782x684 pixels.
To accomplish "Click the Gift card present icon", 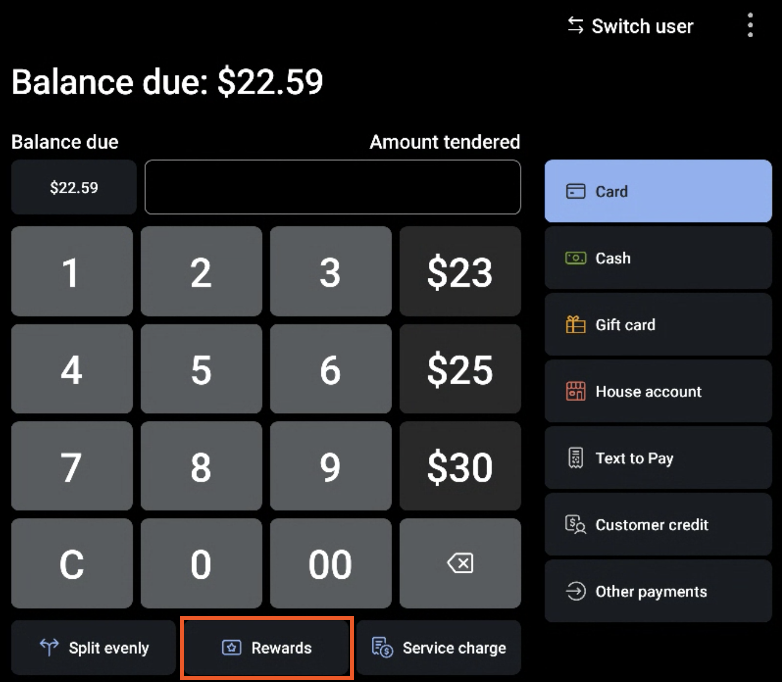I will pos(575,325).
